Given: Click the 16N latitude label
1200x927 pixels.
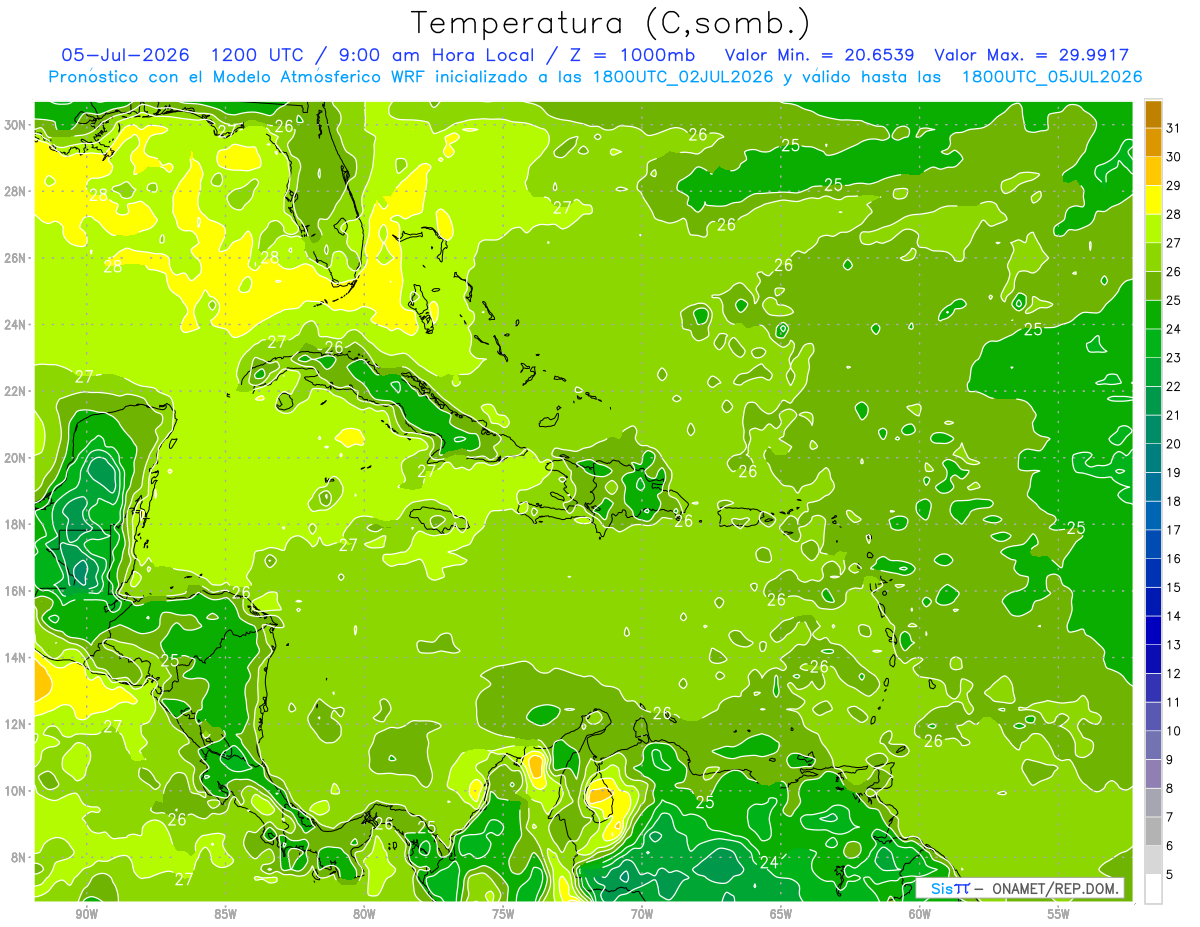Looking at the screenshot, I should pos(15,591).
